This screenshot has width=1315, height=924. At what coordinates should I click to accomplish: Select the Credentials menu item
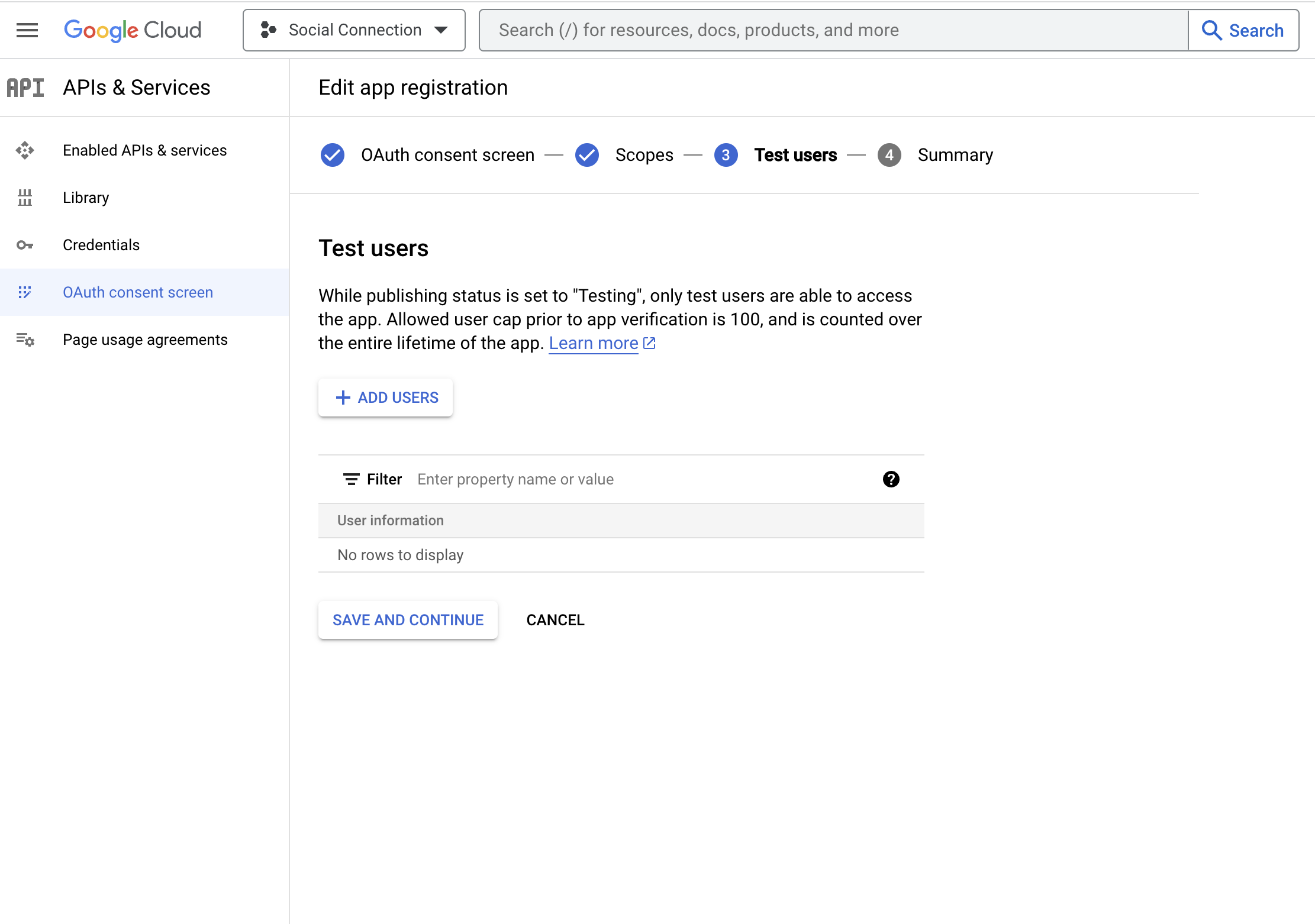(x=101, y=245)
